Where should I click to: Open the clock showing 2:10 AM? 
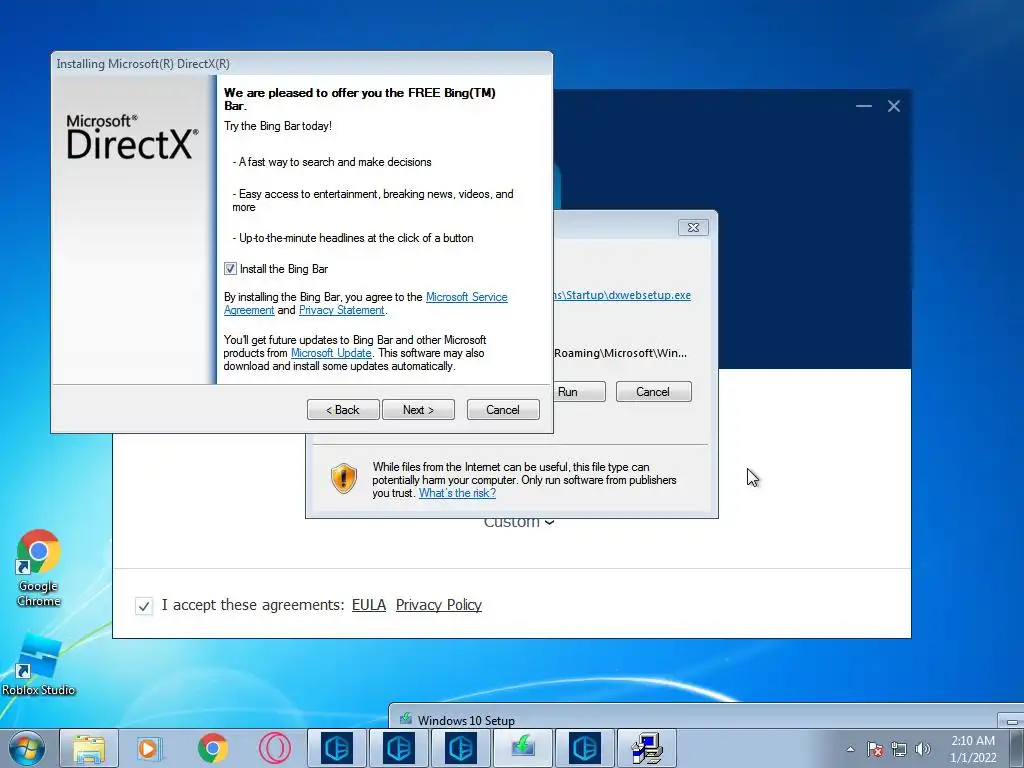tap(973, 749)
